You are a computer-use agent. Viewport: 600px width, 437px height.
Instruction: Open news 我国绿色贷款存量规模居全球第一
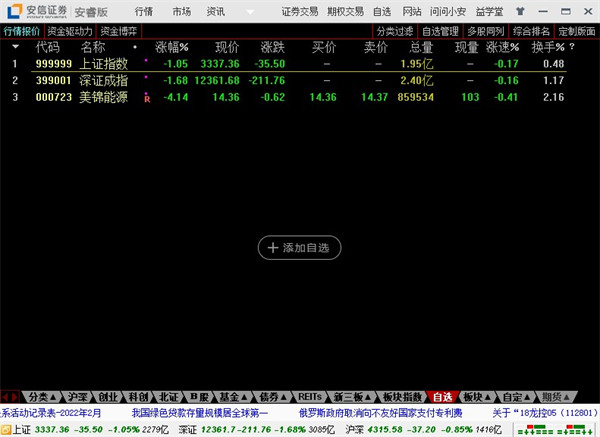pyautogui.click(x=200, y=413)
